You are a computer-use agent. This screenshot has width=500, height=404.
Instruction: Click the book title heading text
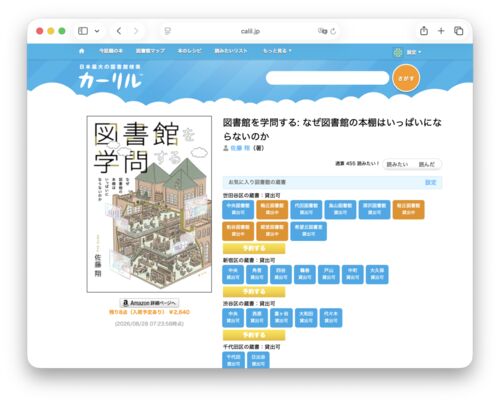tap(332, 129)
